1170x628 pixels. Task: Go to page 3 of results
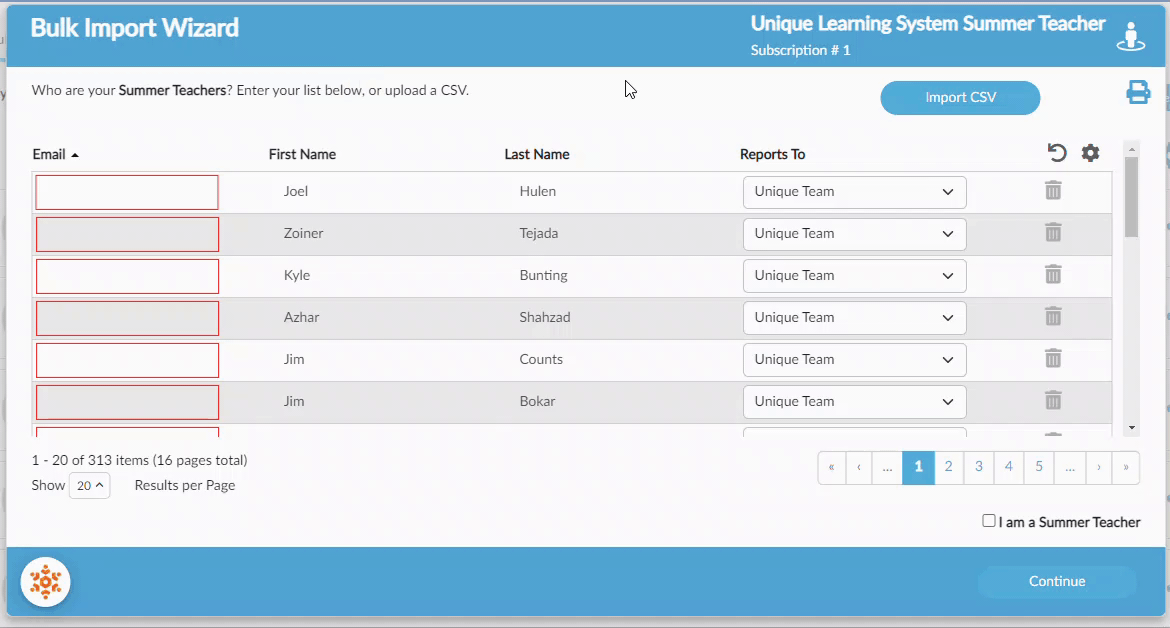[x=979, y=467]
